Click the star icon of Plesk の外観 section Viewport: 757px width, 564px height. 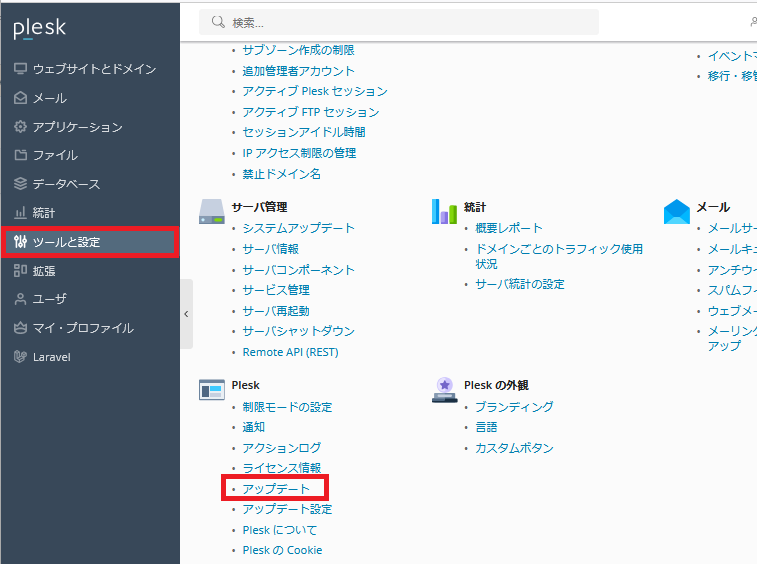444,390
